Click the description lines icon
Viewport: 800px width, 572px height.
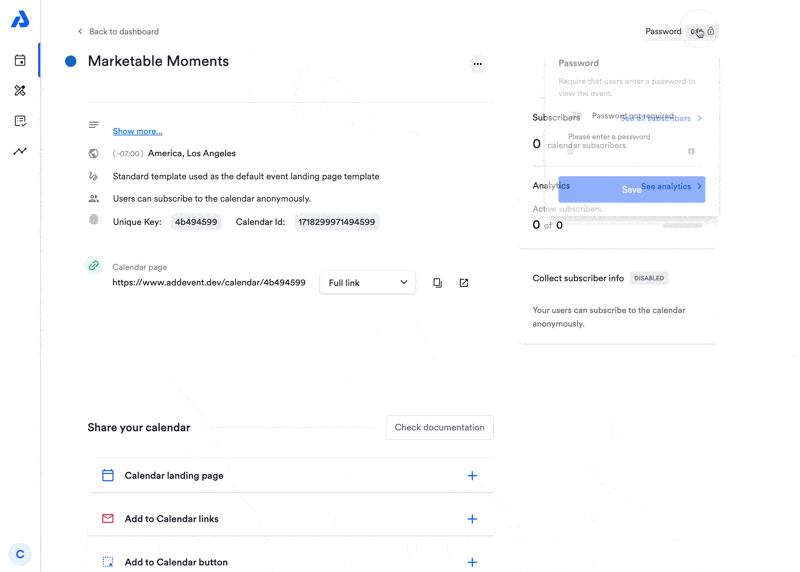point(93,125)
